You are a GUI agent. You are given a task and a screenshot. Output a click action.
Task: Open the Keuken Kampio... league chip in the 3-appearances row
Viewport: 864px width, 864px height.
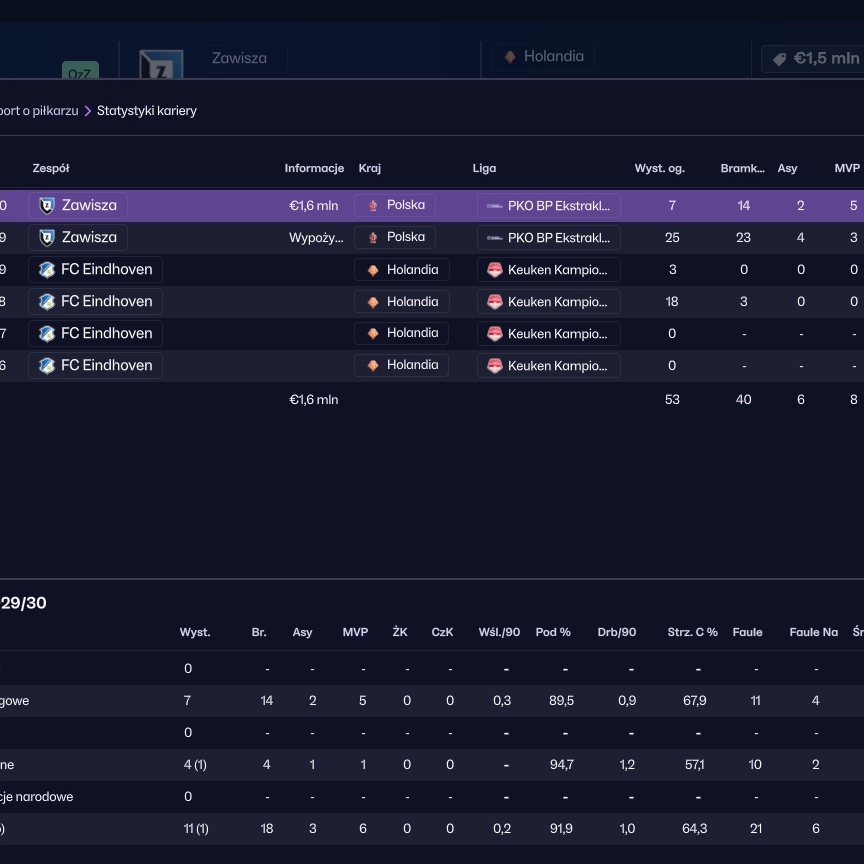(549, 270)
